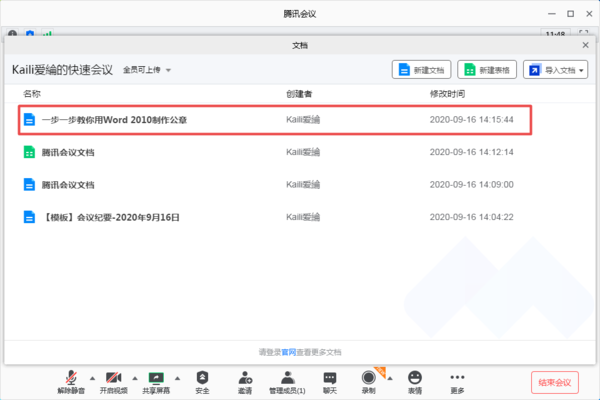Image resolution: width=600 pixels, height=400 pixels.
Task: Open the 全员可上传 permission dropdown
Action: (x=147, y=70)
